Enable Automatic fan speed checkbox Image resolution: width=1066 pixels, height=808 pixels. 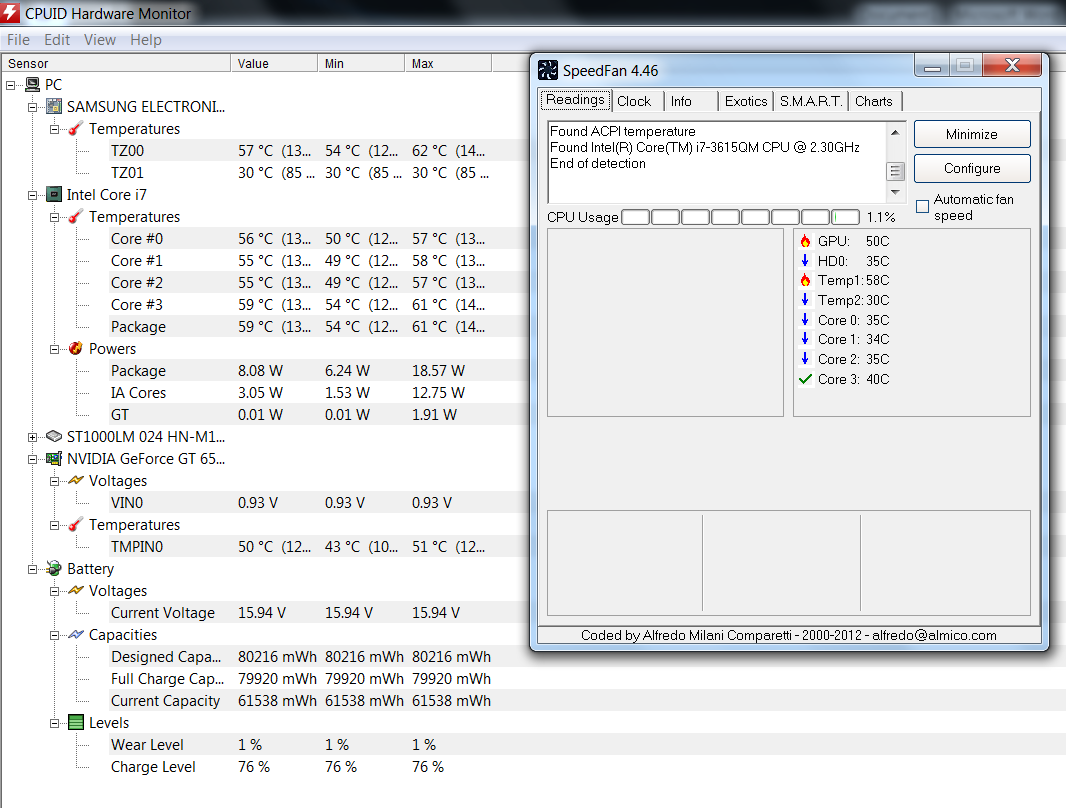923,207
